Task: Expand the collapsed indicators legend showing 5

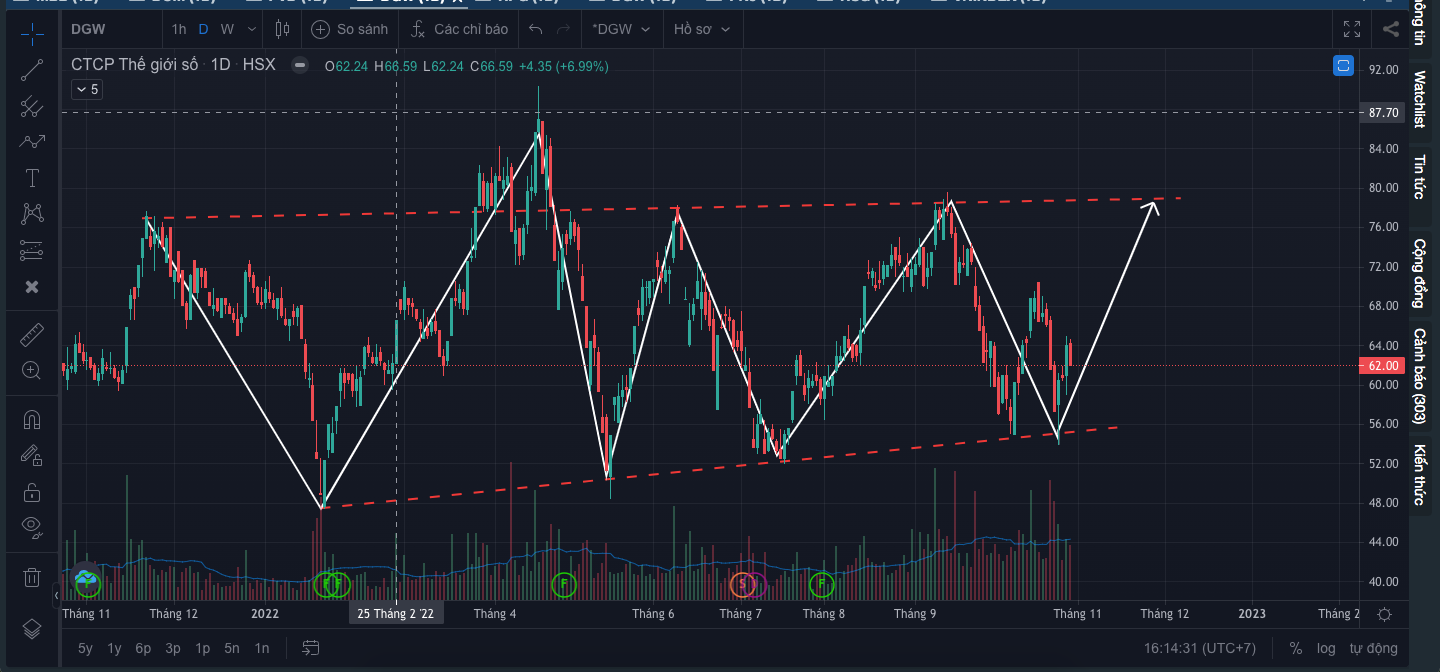Action: click(87, 89)
